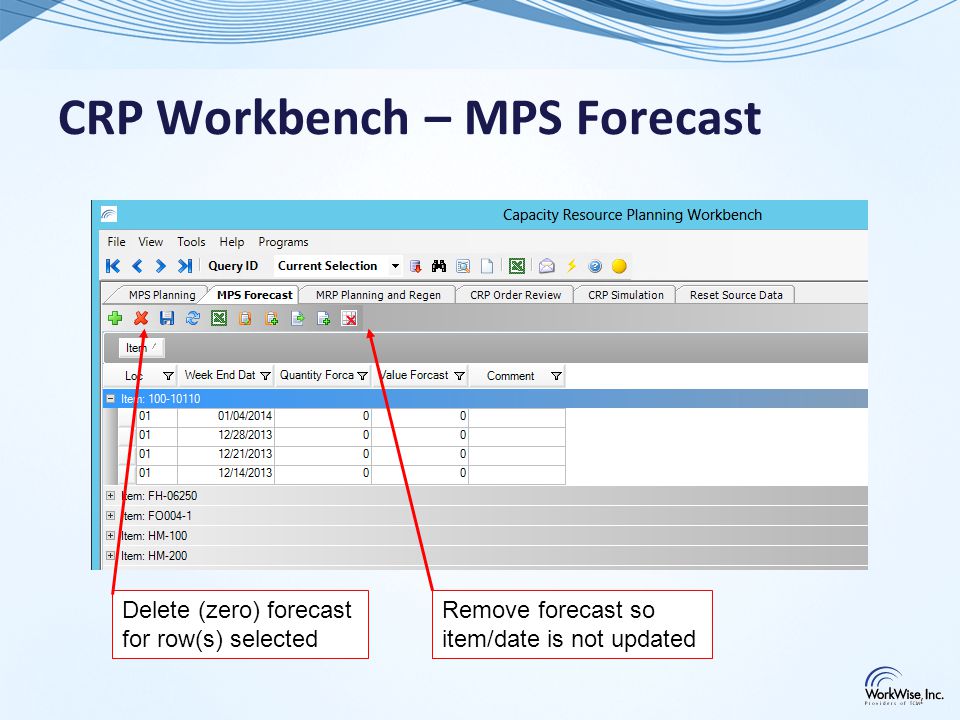Save forecast with the floppy disk icon
Viewport: 960px width, 720px height.
[167, 318]
